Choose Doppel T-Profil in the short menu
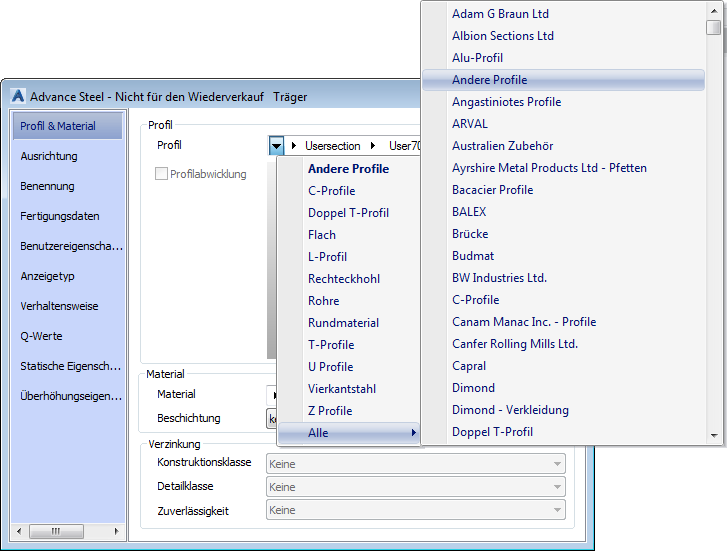 [349, 212]
